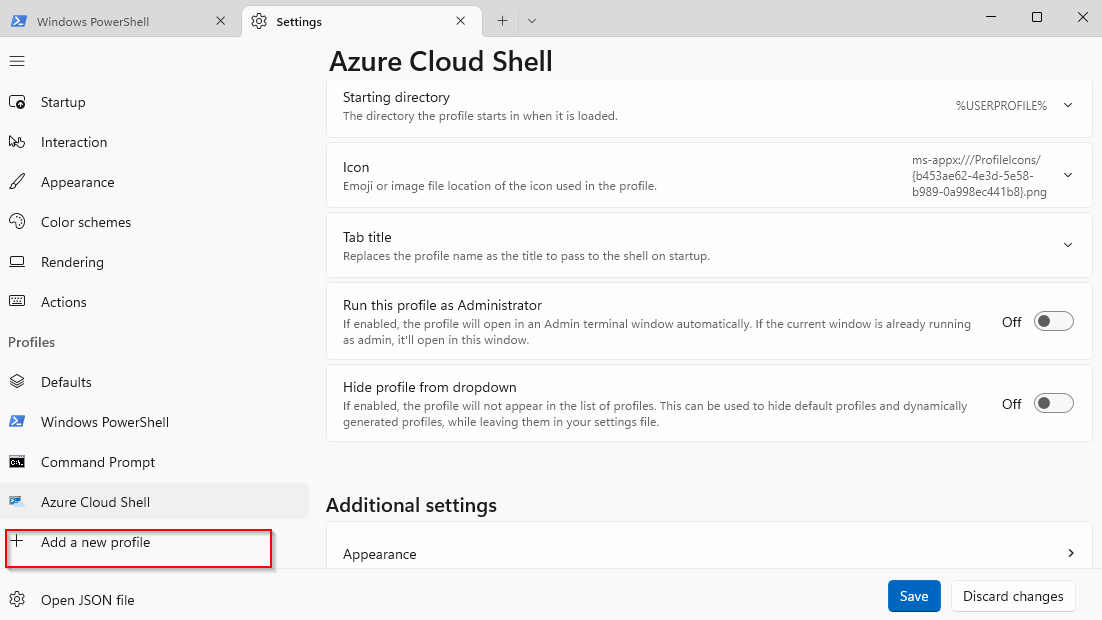Select the Defaults profile entry
The height and width of the screenshot is (620, 1102).
[155, 382]
